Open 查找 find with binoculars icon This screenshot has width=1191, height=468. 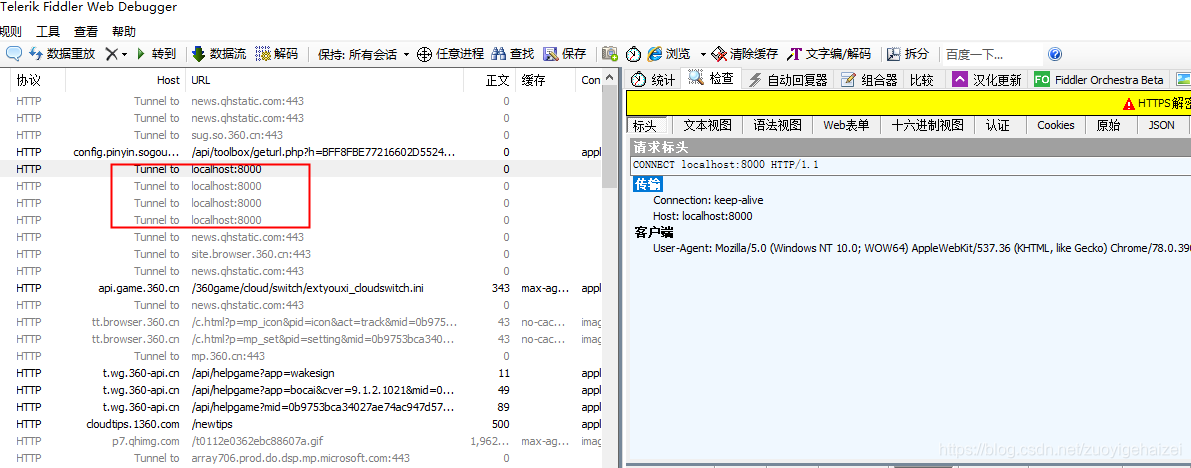tap(513, 54)
